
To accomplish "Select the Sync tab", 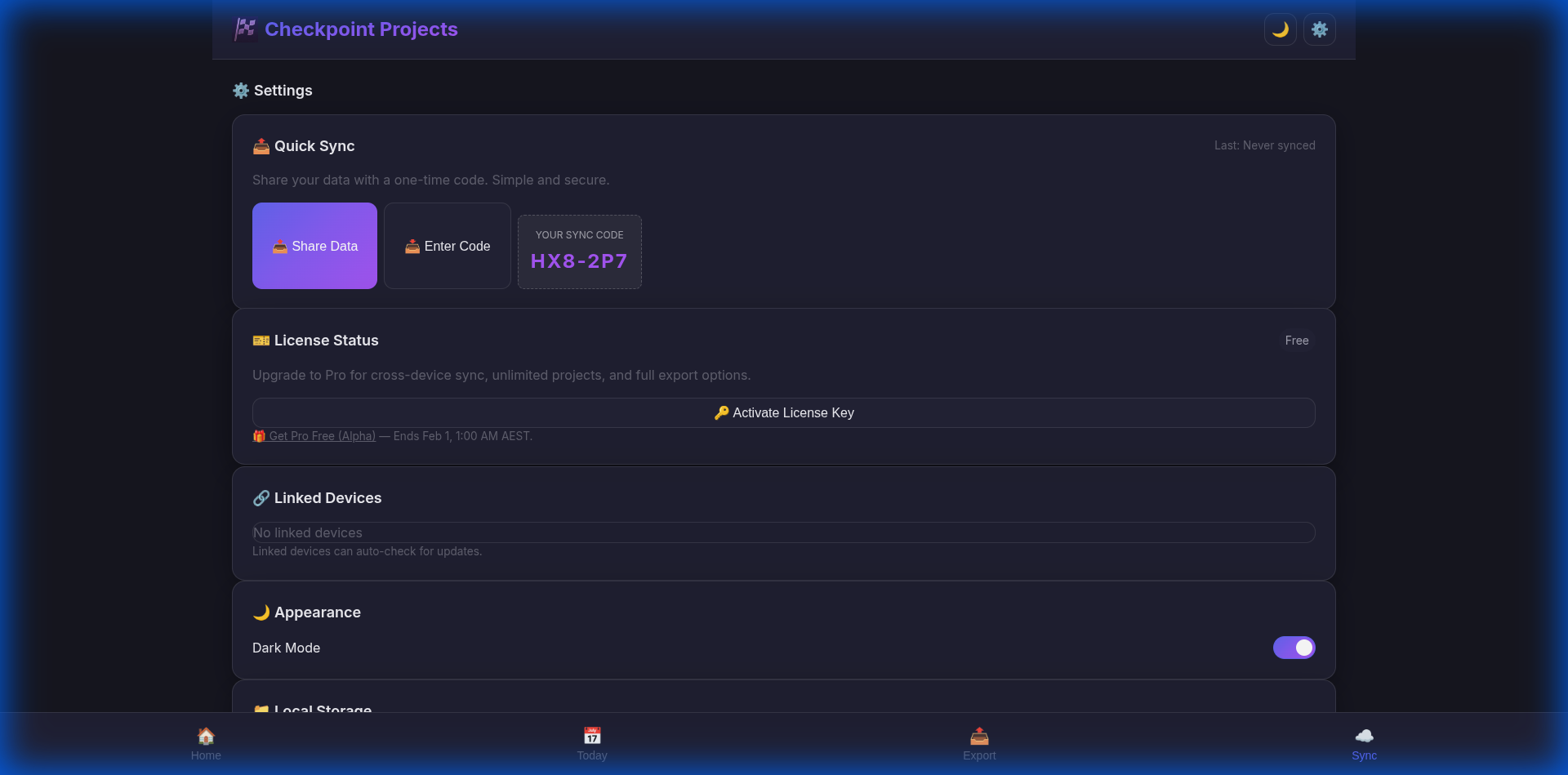I will point(1364,744).
